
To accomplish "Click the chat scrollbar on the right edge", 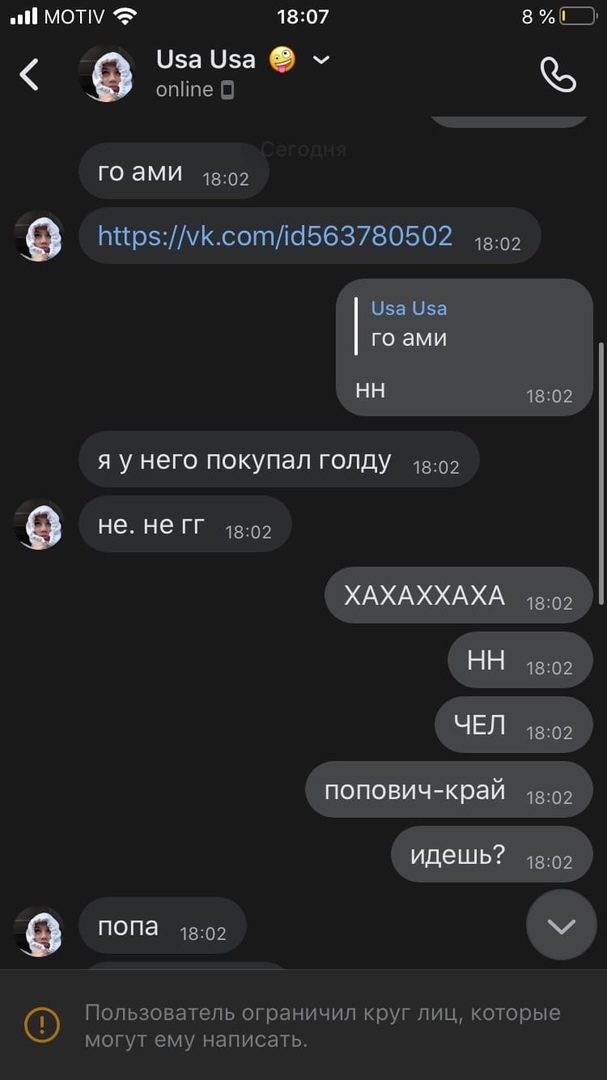I will pos(603,475).
